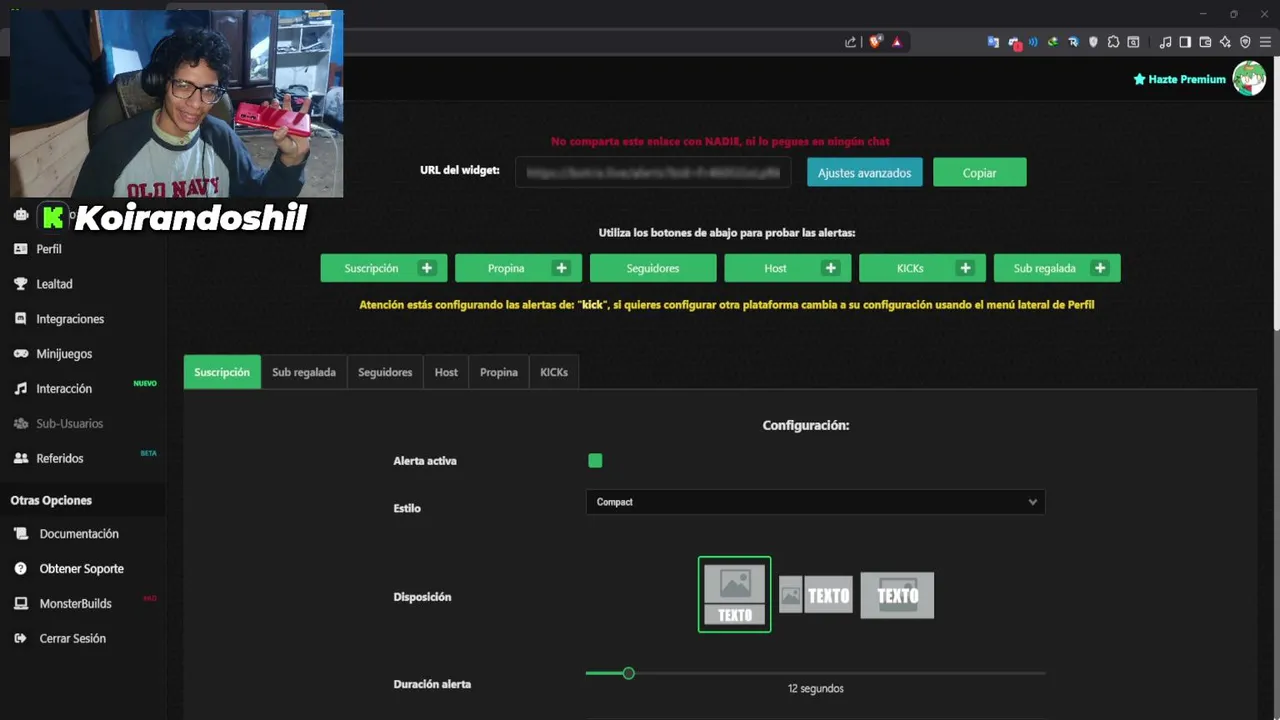Viewport: 1280px width, 720px height.
Task: Switch to the Sub regalada tab
Action: (304, 372)
